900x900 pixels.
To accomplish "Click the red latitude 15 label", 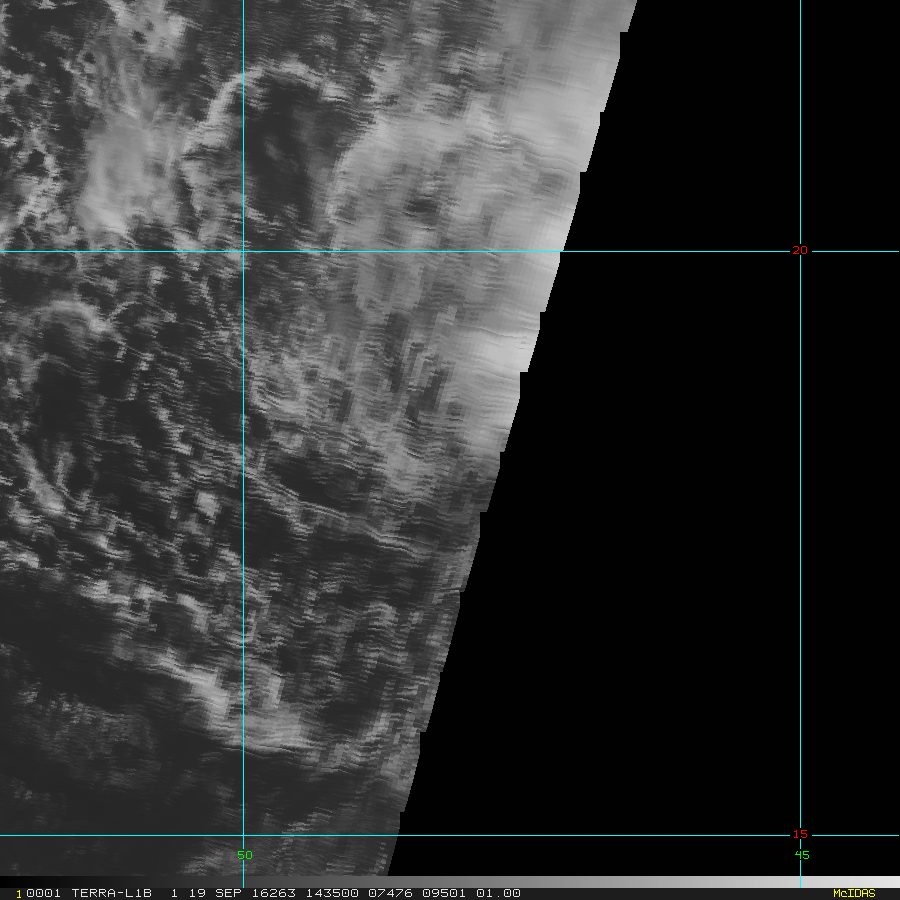I will (799, 834).
